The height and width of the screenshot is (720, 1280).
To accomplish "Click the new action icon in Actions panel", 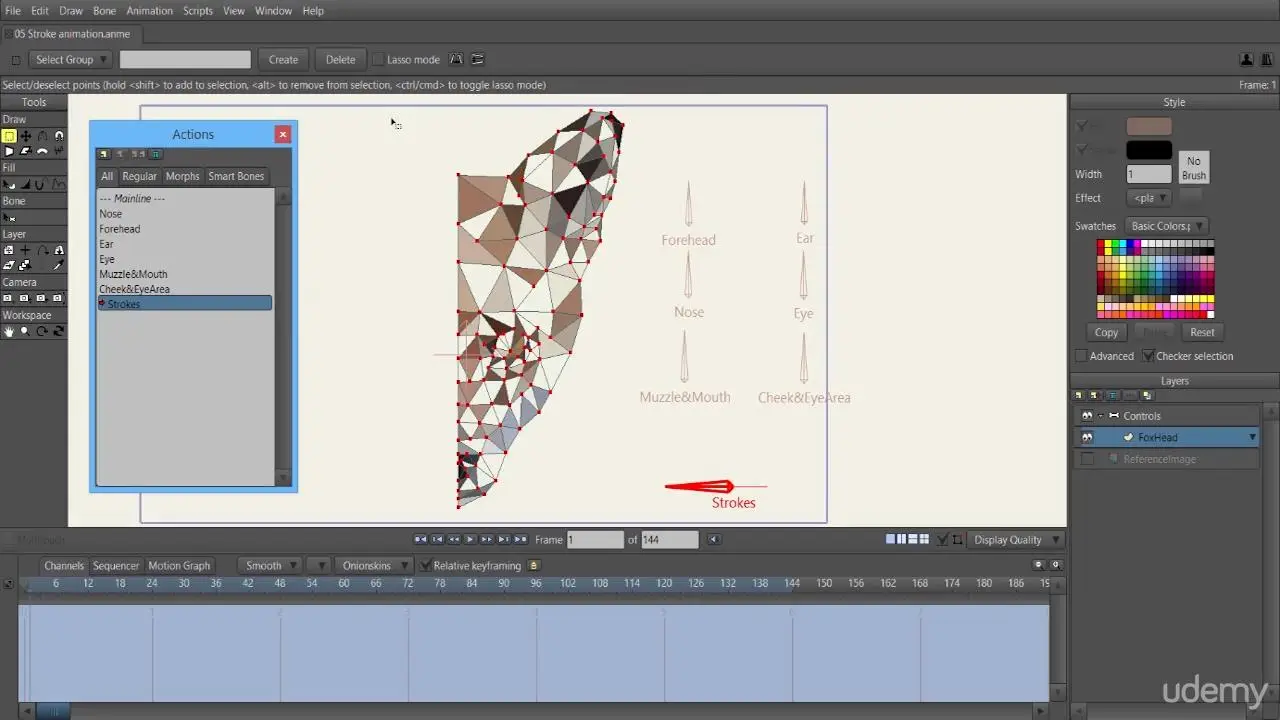I will (x=104, y=154).
